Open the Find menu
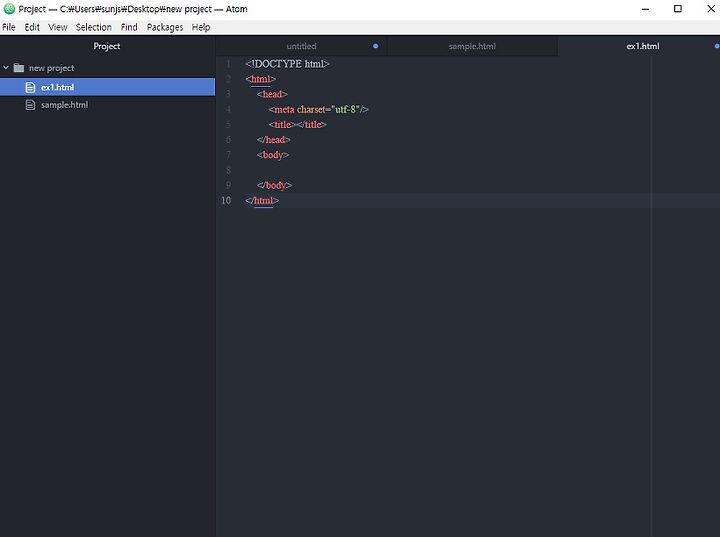720x537 pixels. [x=129, y=27]
